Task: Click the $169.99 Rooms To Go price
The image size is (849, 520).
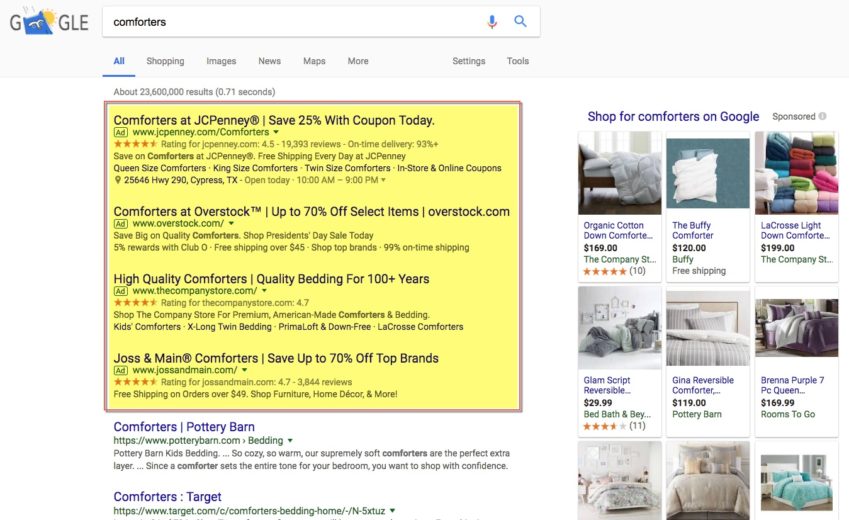Action: 778,403
